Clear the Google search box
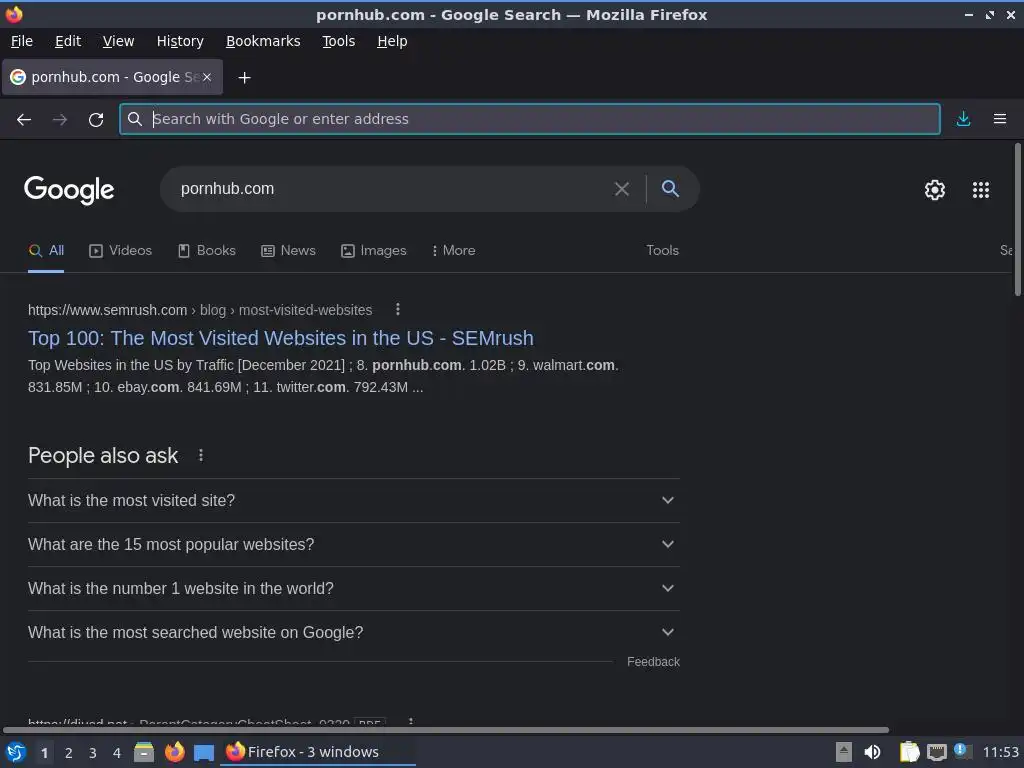Screen dimensions: 1024x768 (622, 189)
